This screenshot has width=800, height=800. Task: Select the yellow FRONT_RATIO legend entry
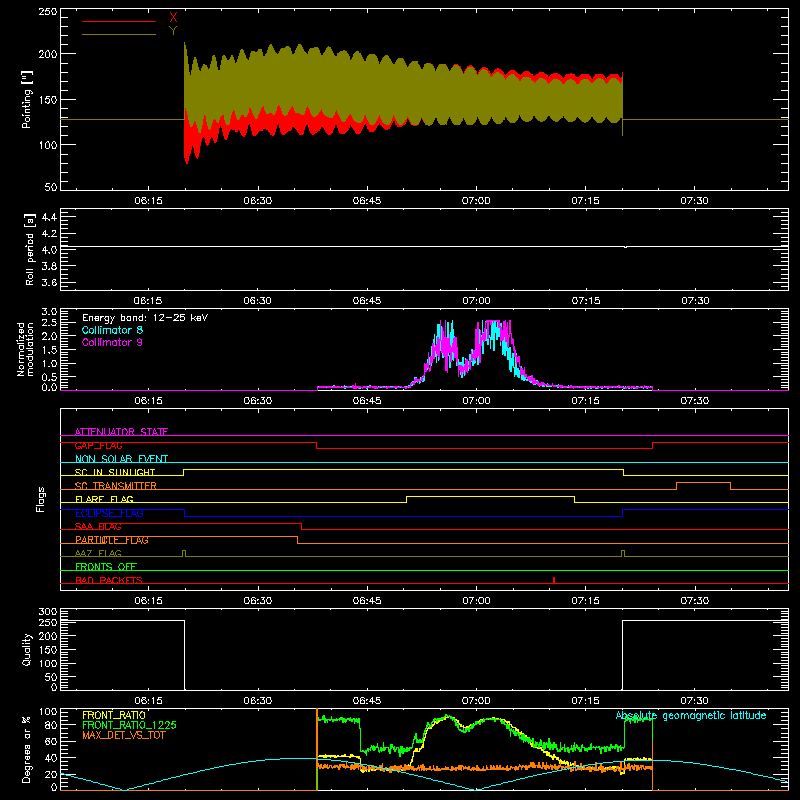114,715
